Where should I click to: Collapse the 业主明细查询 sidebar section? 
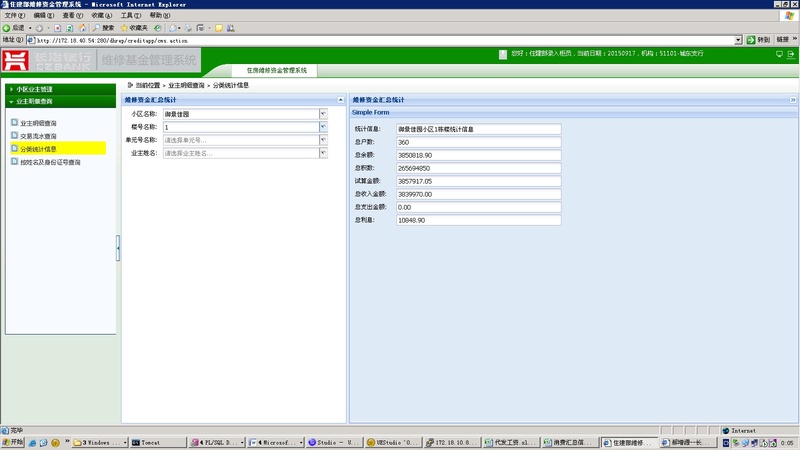(61, 102)
